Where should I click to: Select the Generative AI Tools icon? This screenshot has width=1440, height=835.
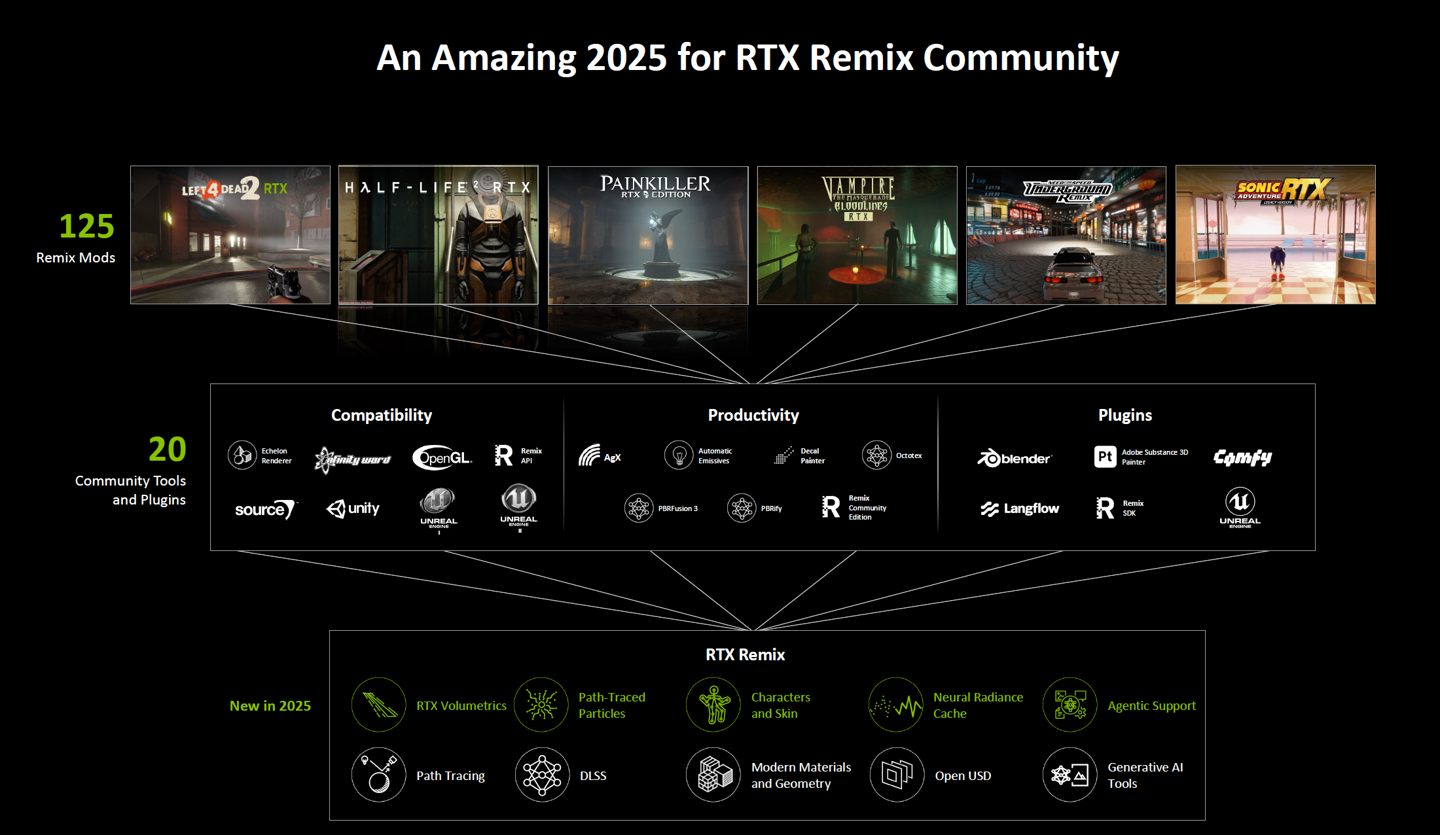point(1069,775)
